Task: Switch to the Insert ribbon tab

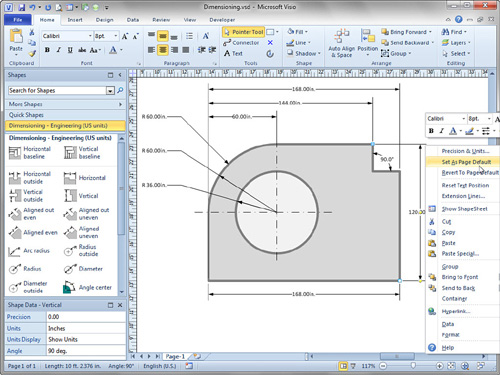Action: click(75, 20)
